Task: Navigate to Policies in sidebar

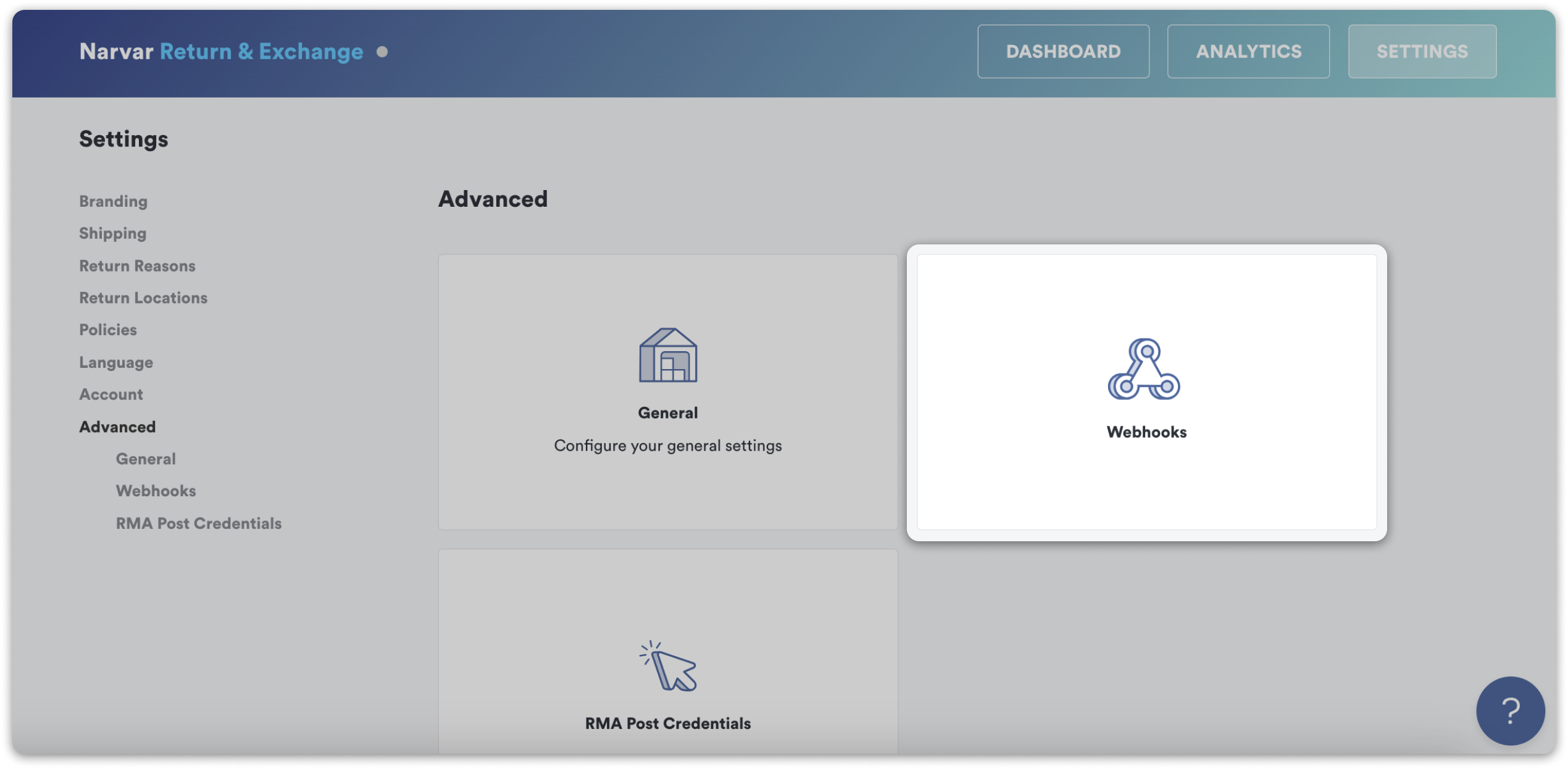Action: point(108,330)
